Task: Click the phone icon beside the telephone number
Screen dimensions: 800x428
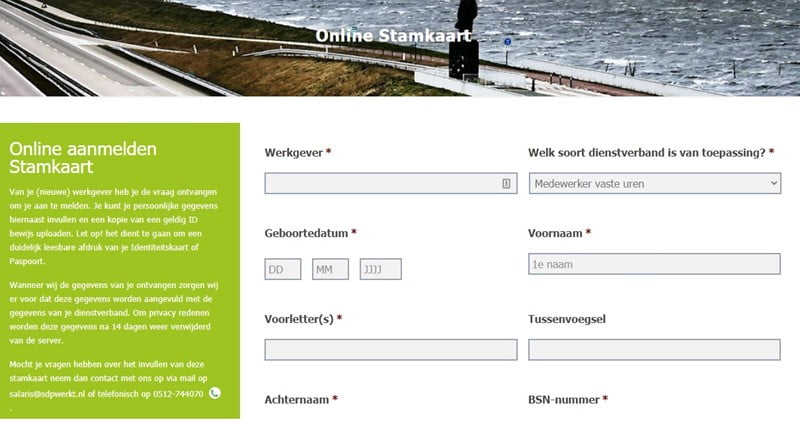Action: (214, 393)
